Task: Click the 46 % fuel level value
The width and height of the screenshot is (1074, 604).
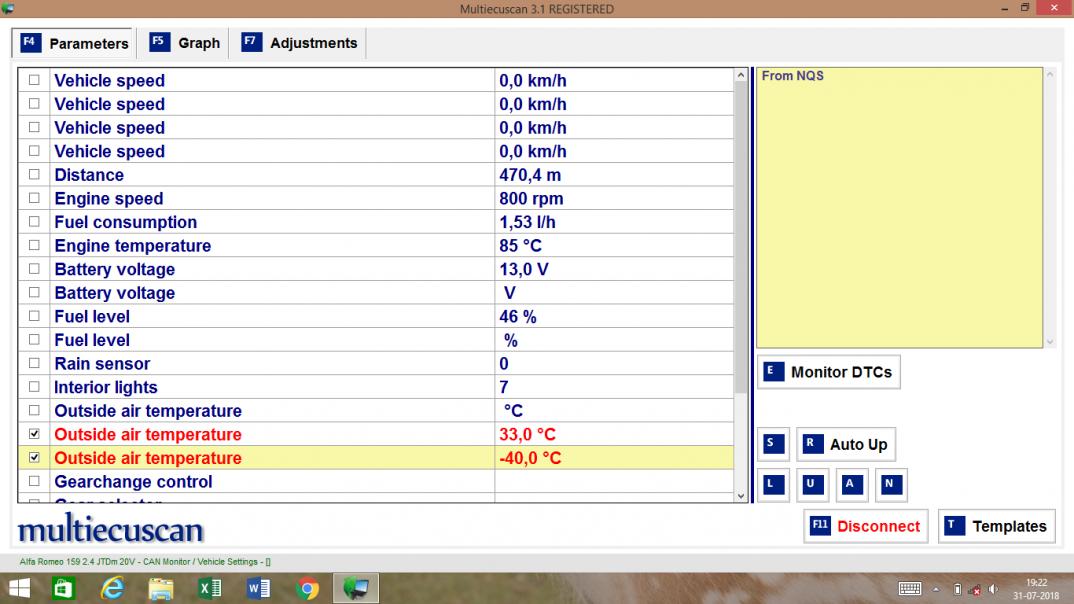Action: [x=517, y=316]
